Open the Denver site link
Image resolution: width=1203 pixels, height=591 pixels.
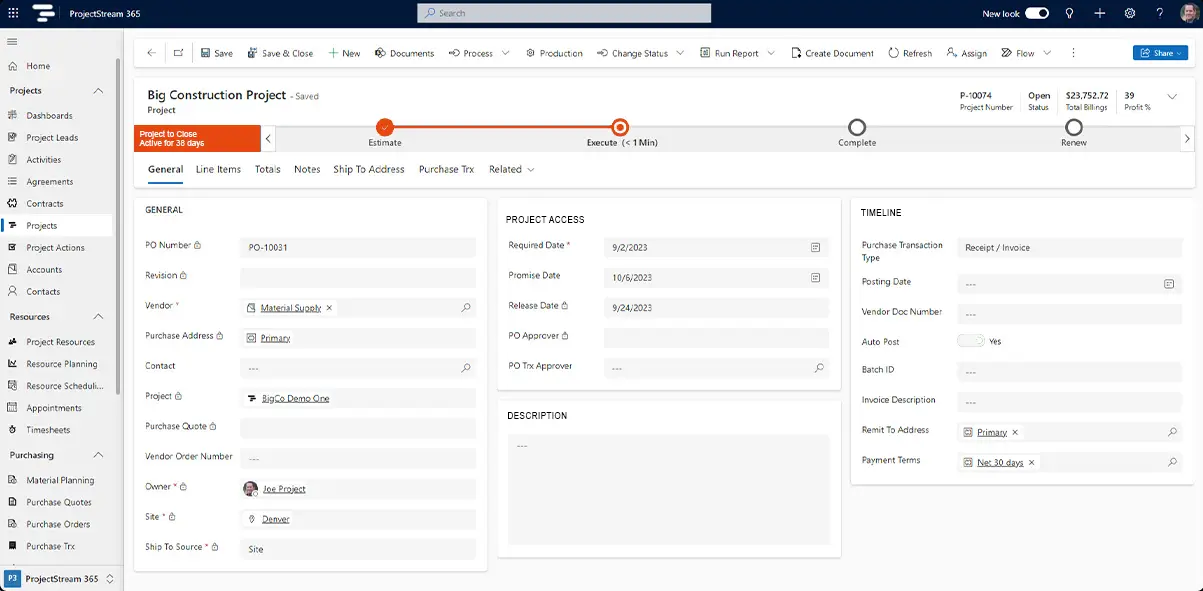[x=276, y=519]
